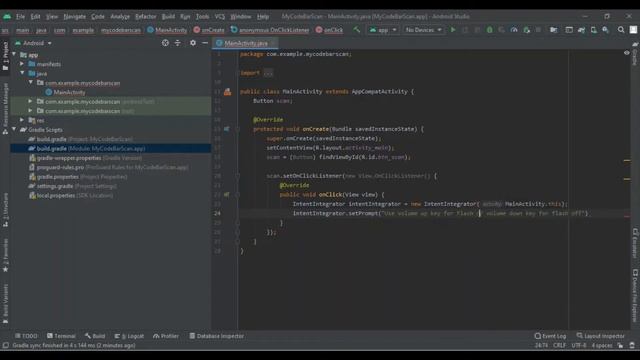Screen dimensions: 640x360
Task: Open Search Everywhere magnifier icon
Action: click(621, 30)
